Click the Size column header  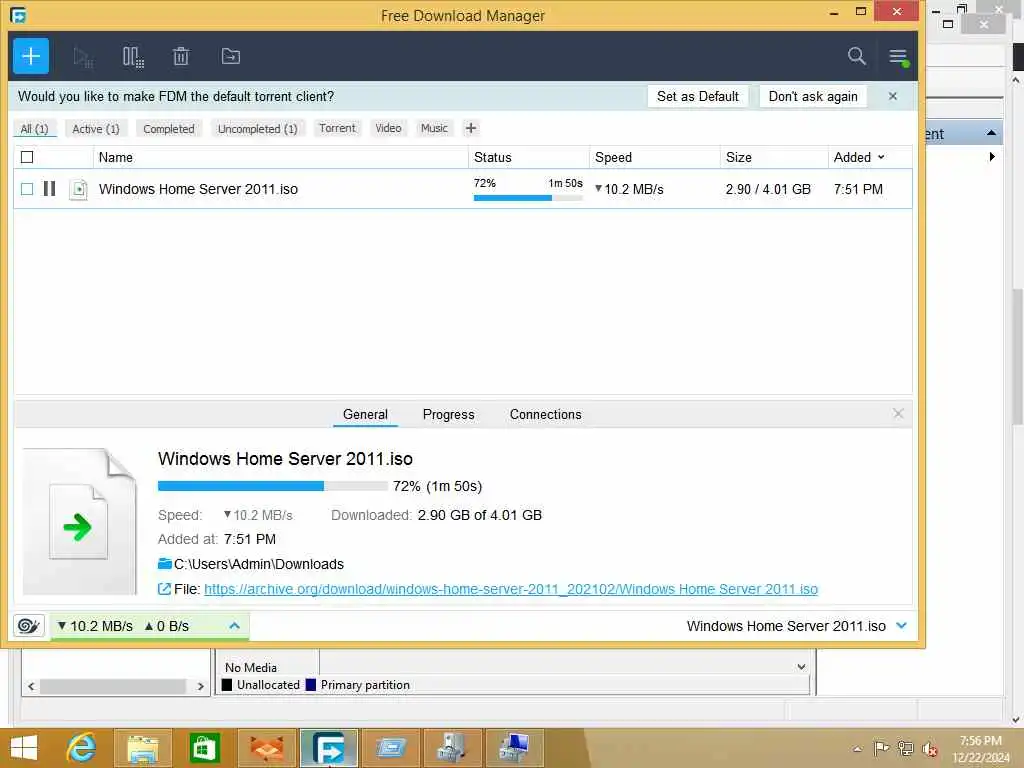click(775, 157)
